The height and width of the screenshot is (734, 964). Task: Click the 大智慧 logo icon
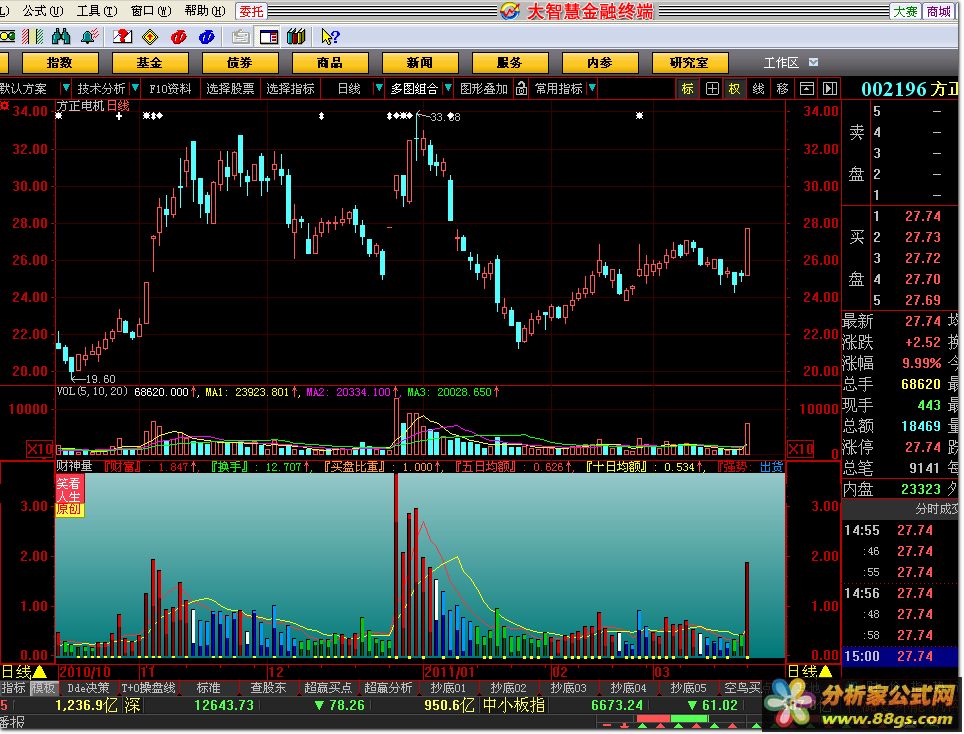[510, 10]
